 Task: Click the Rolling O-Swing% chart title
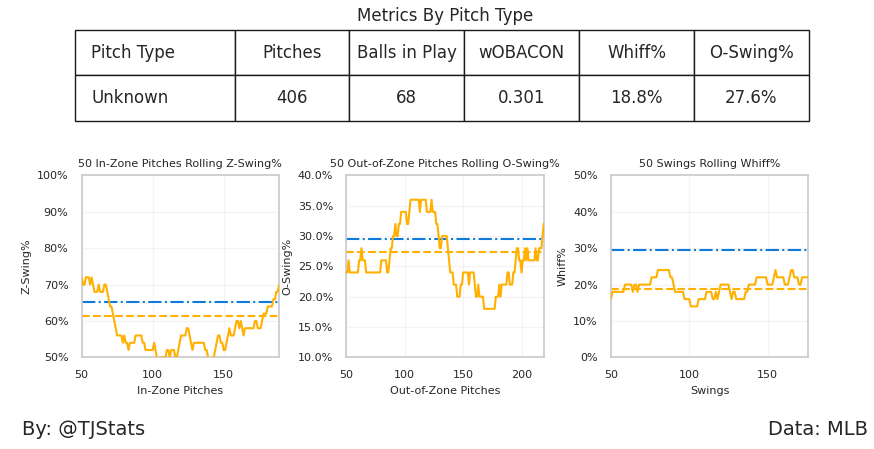[x=445, y=164]
